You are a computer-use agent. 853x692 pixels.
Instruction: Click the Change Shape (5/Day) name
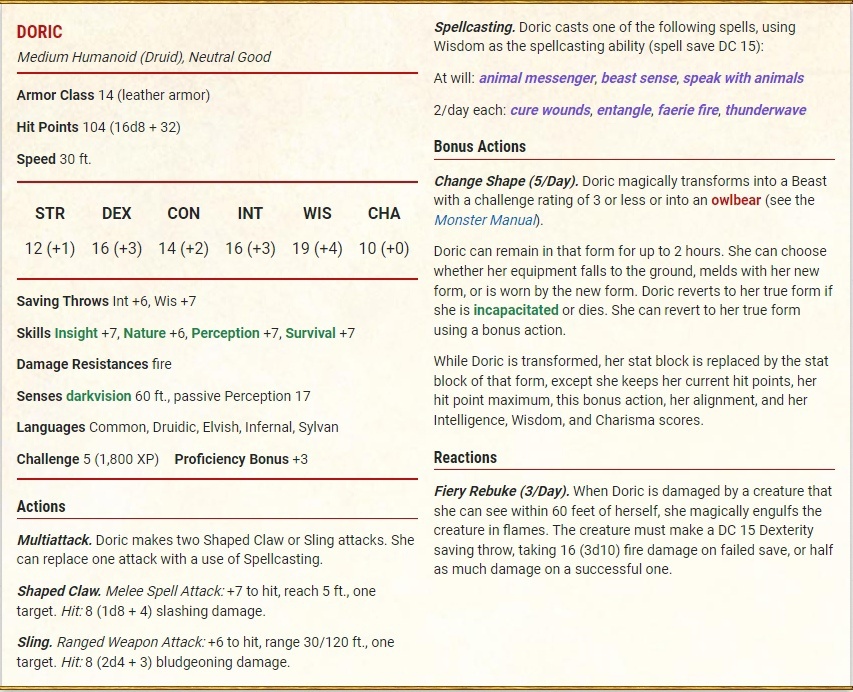point(506,181)
